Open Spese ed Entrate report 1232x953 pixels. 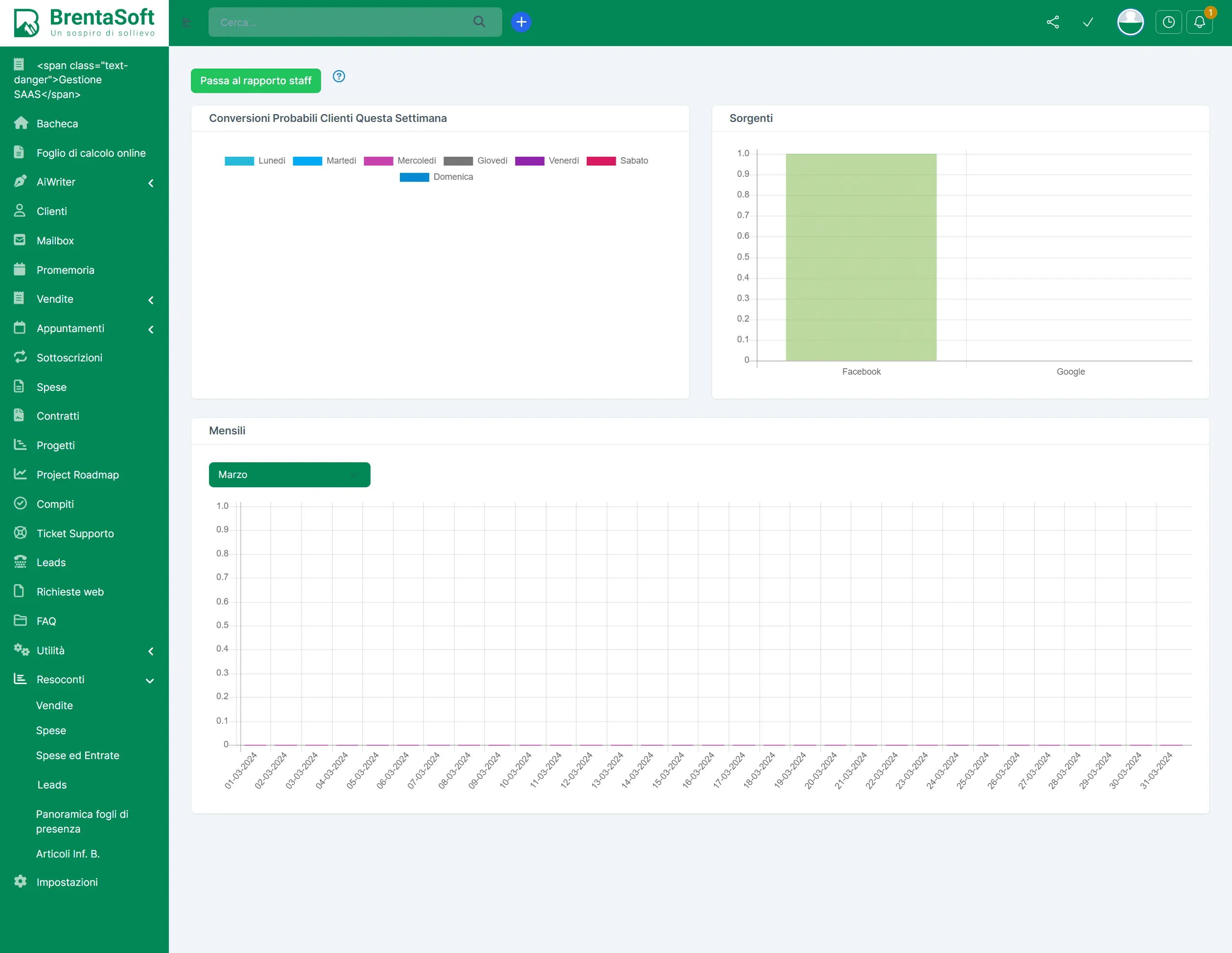78,755
